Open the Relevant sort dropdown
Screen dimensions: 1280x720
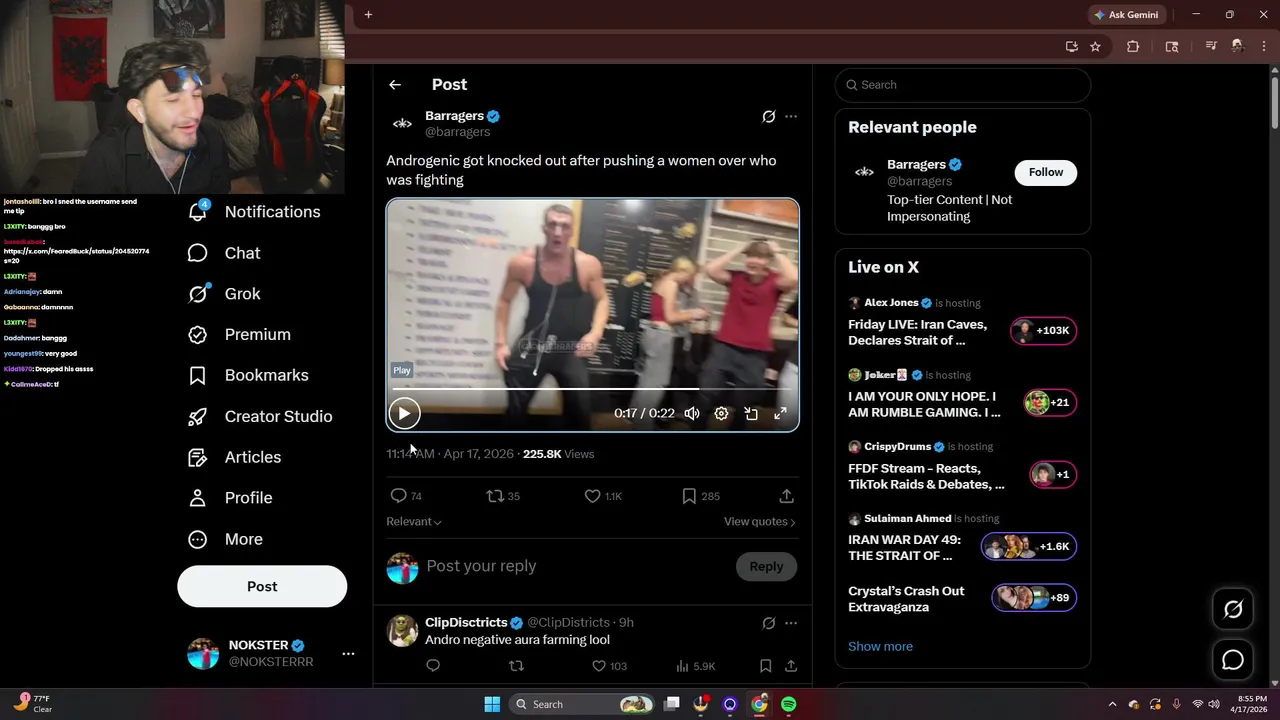tap(414, 522)
